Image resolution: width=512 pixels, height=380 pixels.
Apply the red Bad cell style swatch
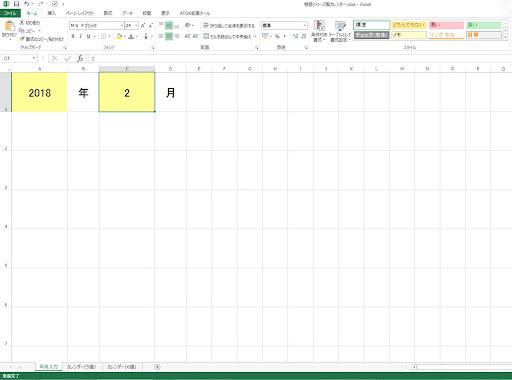[x=446, y=25]
